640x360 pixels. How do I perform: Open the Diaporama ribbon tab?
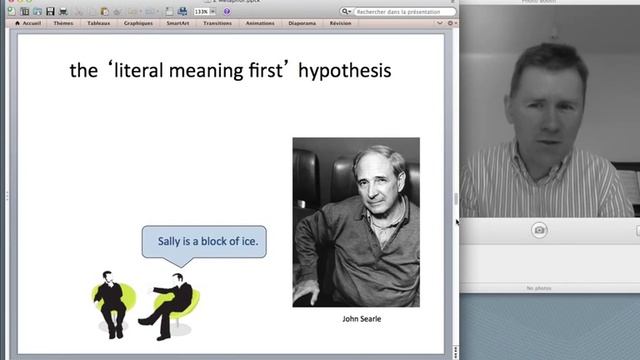302,23
